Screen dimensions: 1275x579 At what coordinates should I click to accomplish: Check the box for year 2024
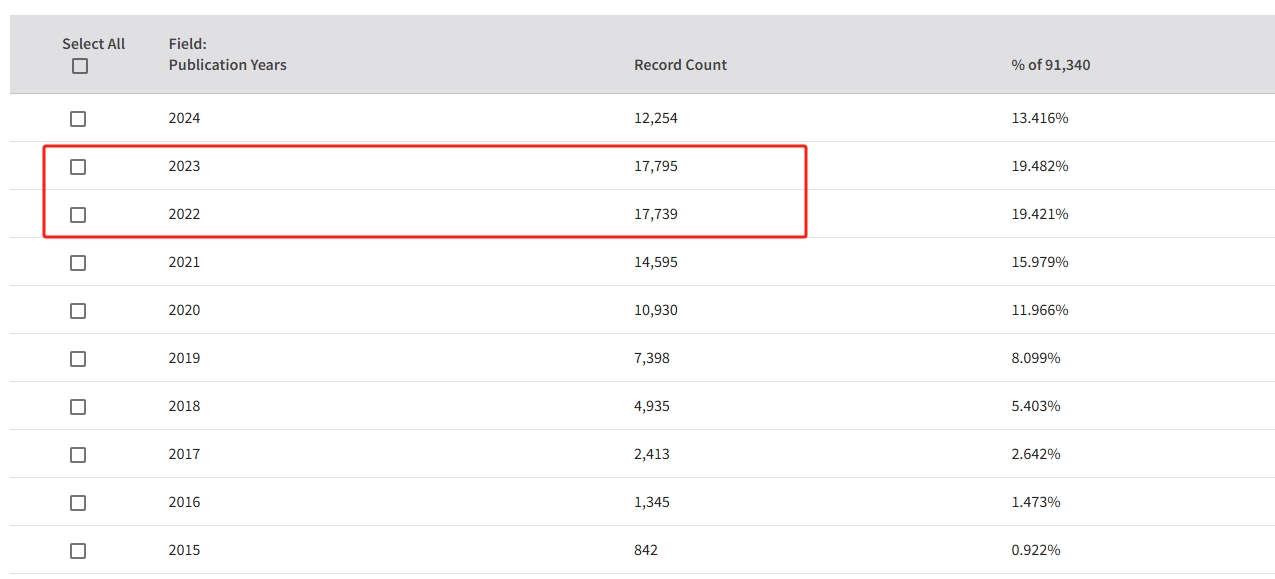[78, 119]
